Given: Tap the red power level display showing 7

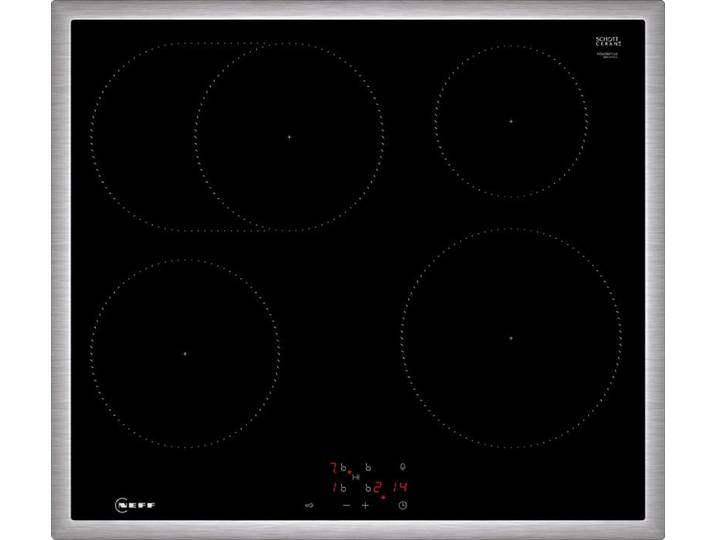Looking at the screenshot, I should [x=333, y=468].
